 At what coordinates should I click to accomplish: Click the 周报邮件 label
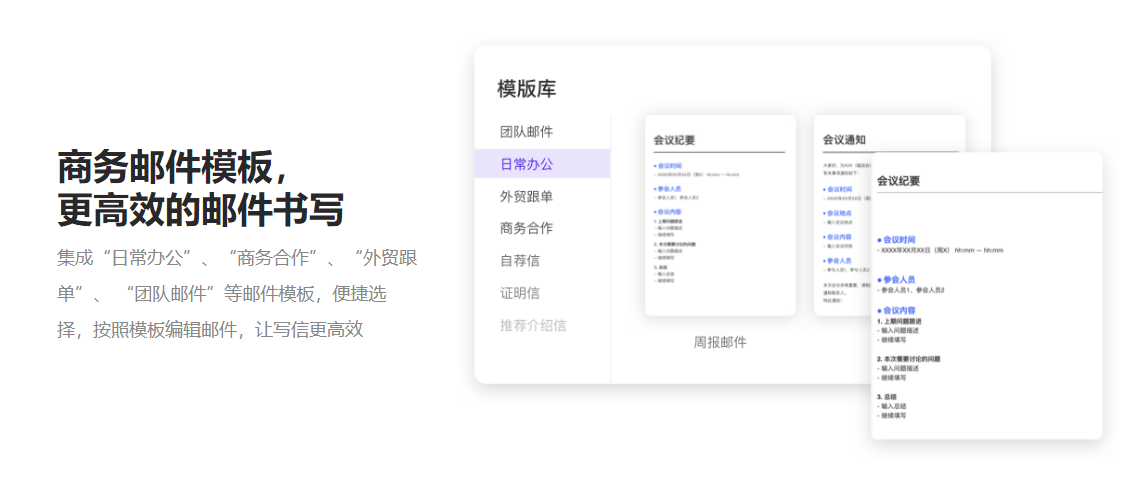[720, 343]
